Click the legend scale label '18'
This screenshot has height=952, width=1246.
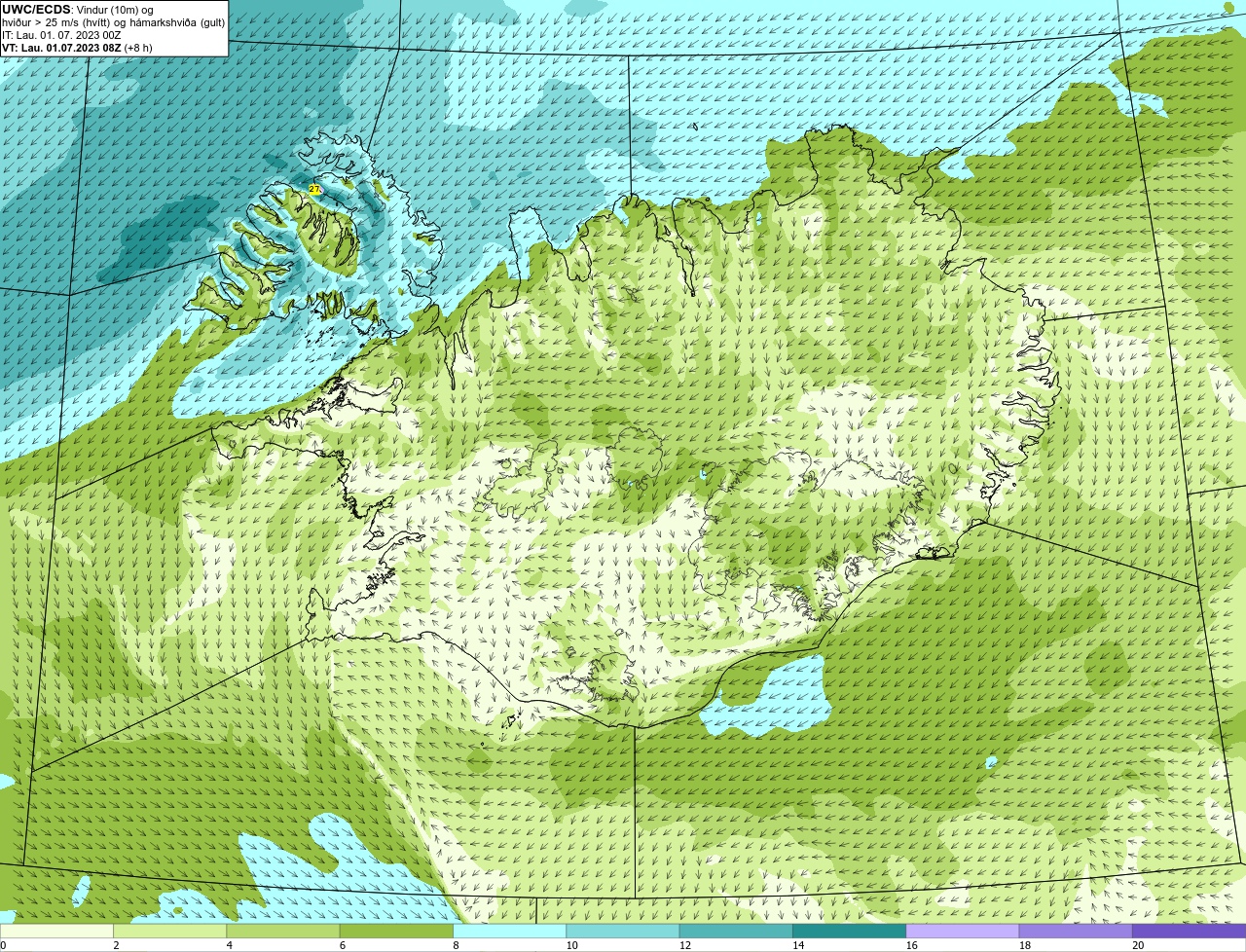[1023, 945]
